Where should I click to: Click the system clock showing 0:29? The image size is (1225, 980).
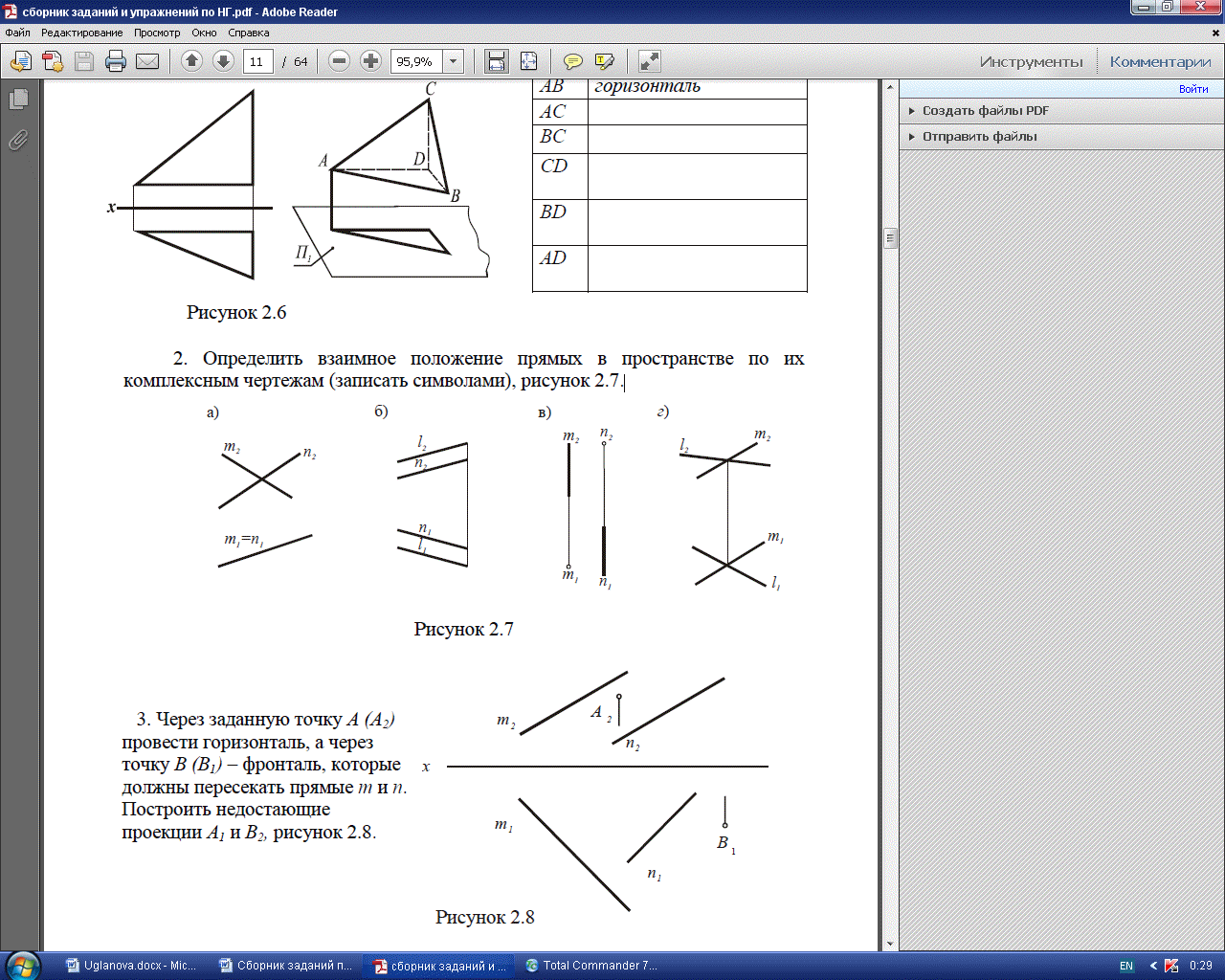[x=1200, y=966]
